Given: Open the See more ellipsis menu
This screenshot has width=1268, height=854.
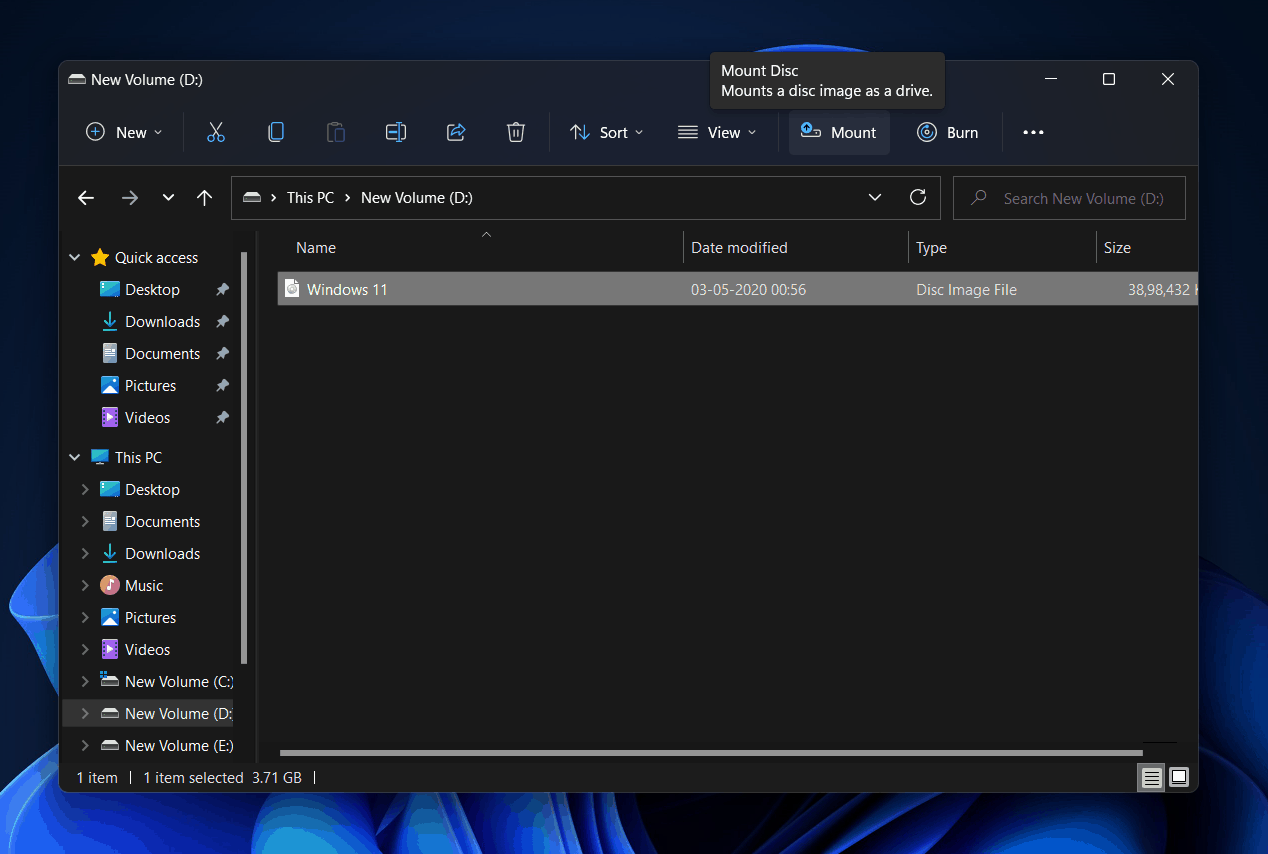Looking at the screenshot, I should (x=1033, y=131).
